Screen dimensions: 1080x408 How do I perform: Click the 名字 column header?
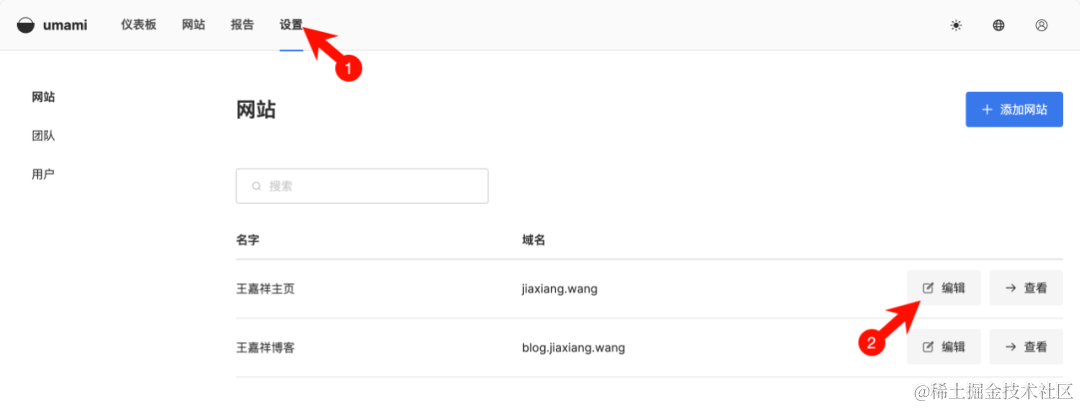coord(248,240)
